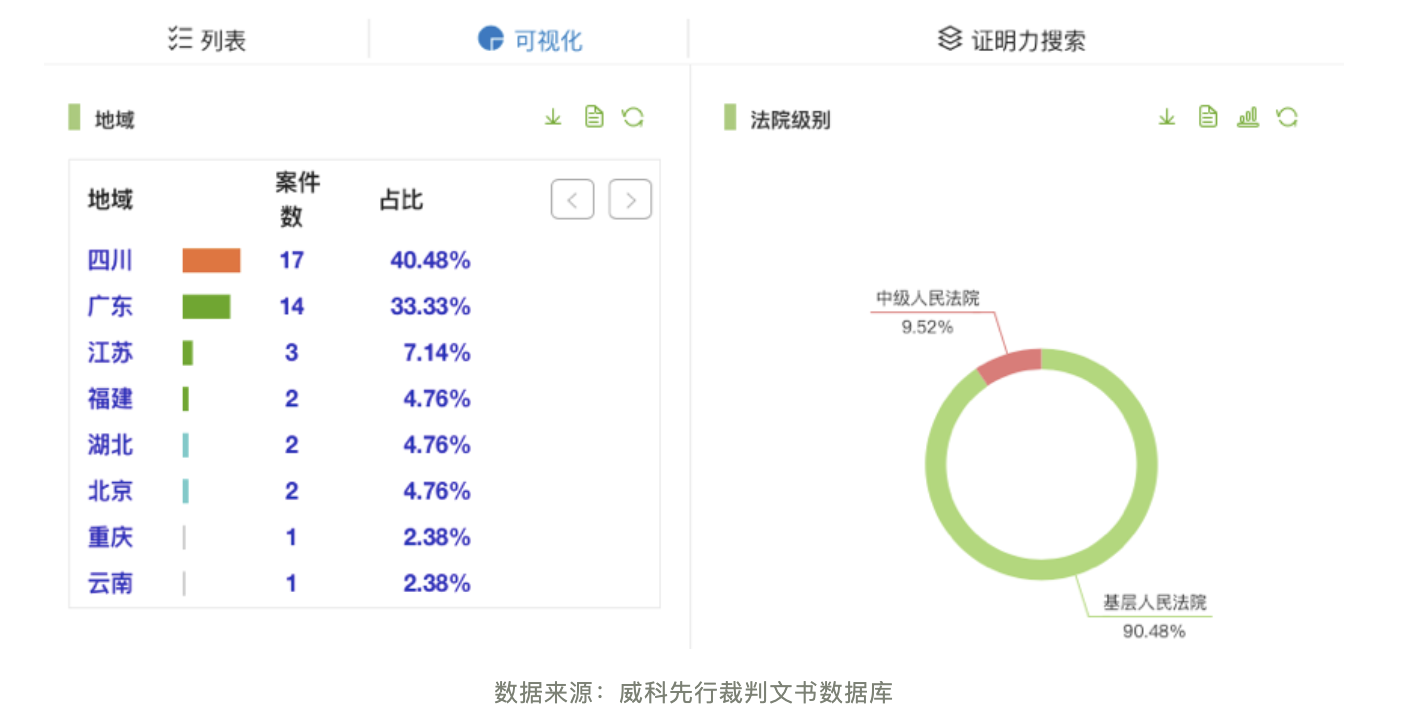1418x728 pixels.
Task: Click the red 中级人民法院 donut segment
Action: pyautogui.click(x=1008, y=366)
